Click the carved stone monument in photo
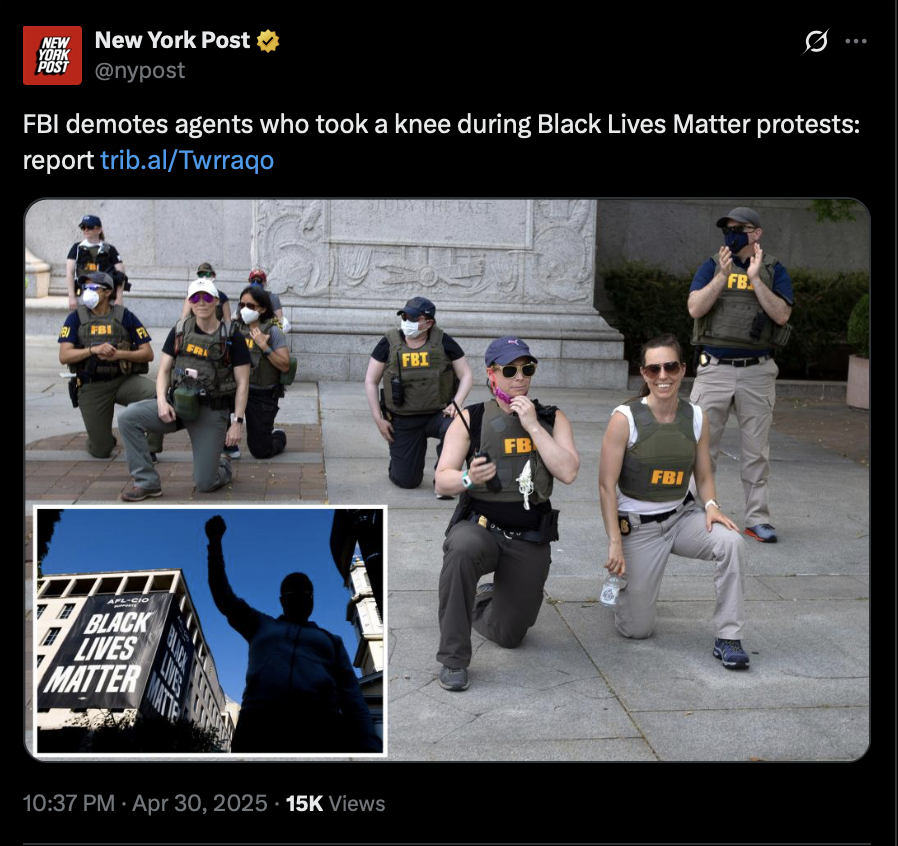898x846 pixels. click(435, 286)
